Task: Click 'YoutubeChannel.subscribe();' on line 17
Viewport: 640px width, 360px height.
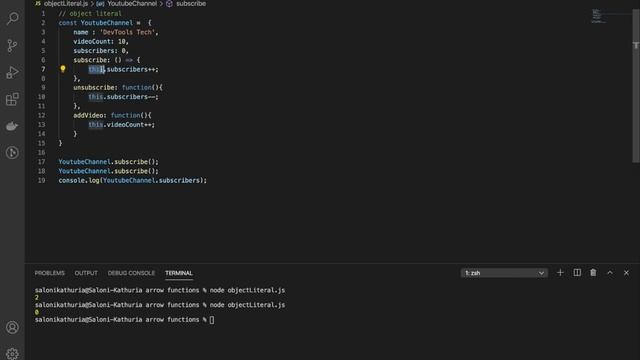Action: pos(108,162)
